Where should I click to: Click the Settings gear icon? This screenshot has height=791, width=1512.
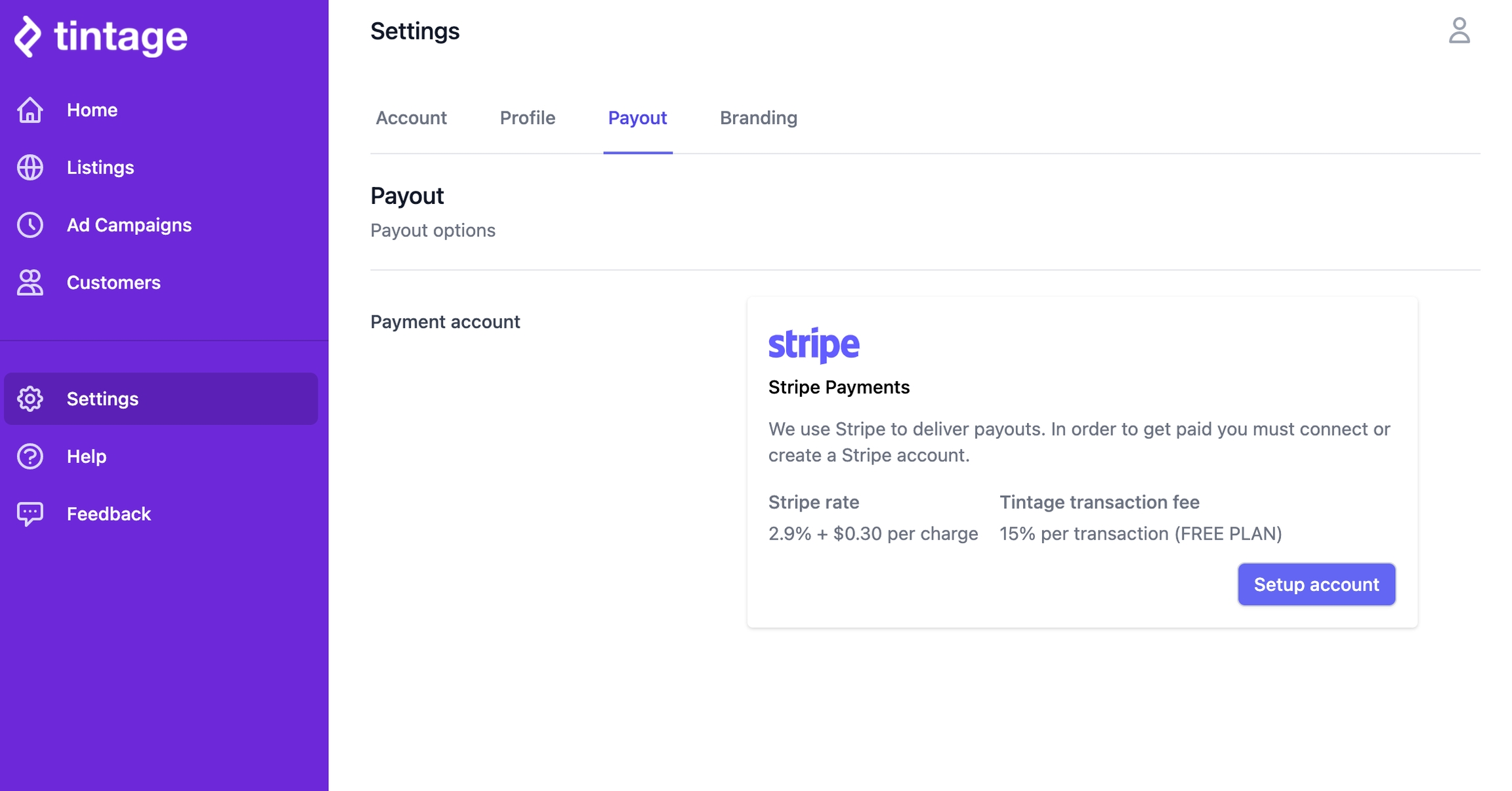click(x=30, y=399)
